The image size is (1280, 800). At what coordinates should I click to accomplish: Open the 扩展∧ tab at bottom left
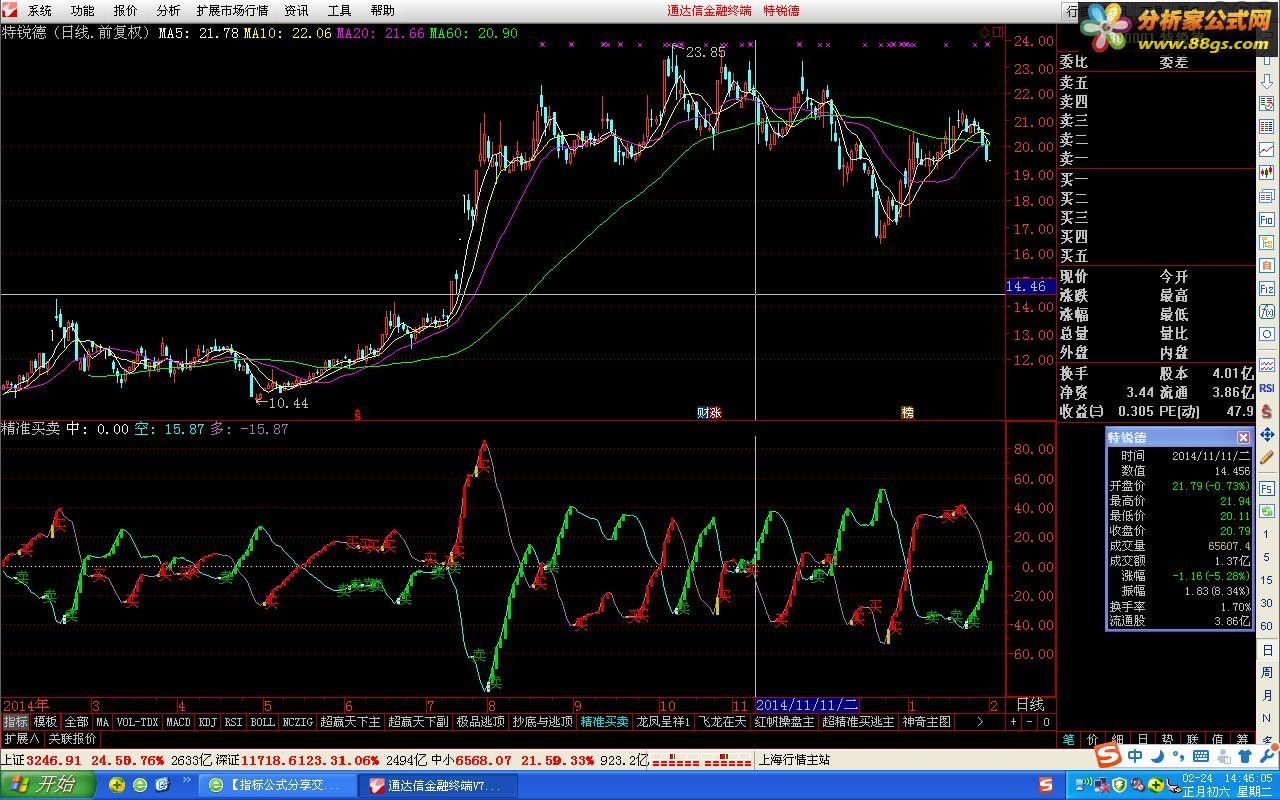[21, 739]
